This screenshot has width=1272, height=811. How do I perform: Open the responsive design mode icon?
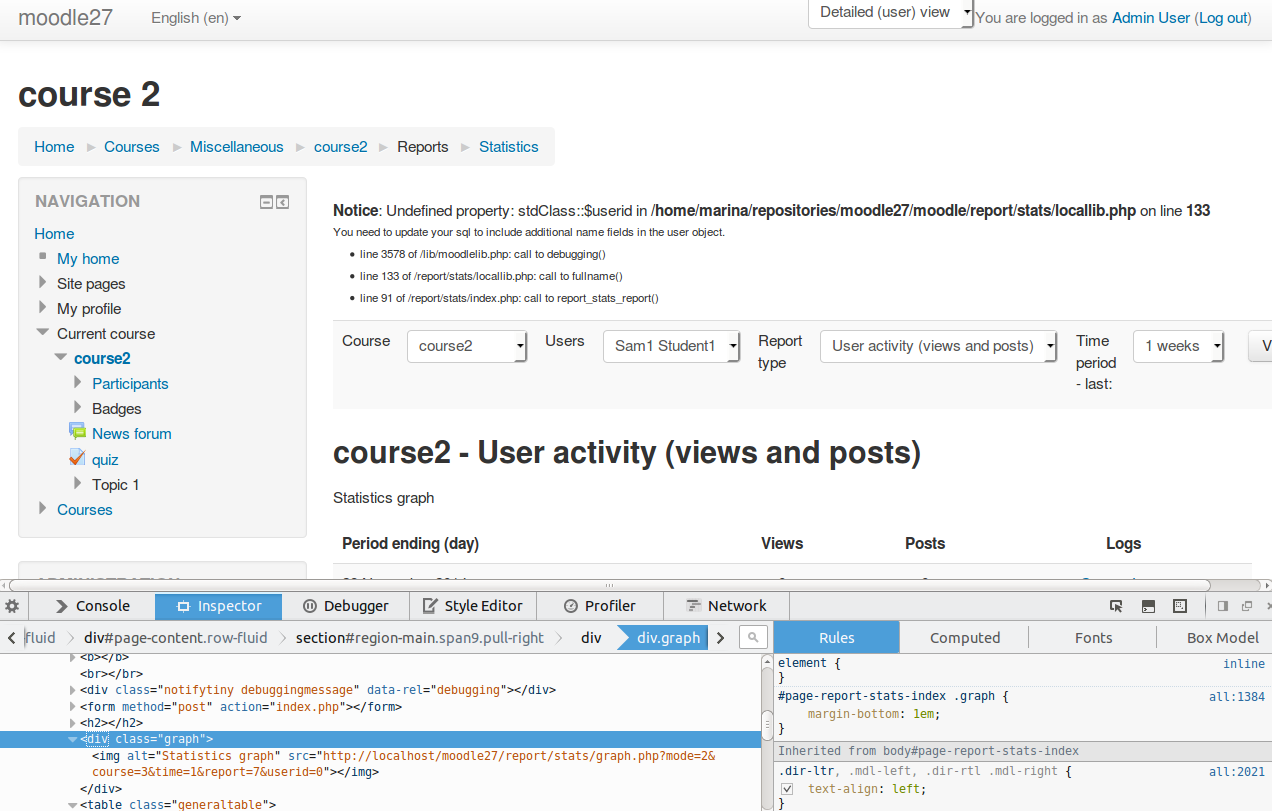click(1180, 606)
